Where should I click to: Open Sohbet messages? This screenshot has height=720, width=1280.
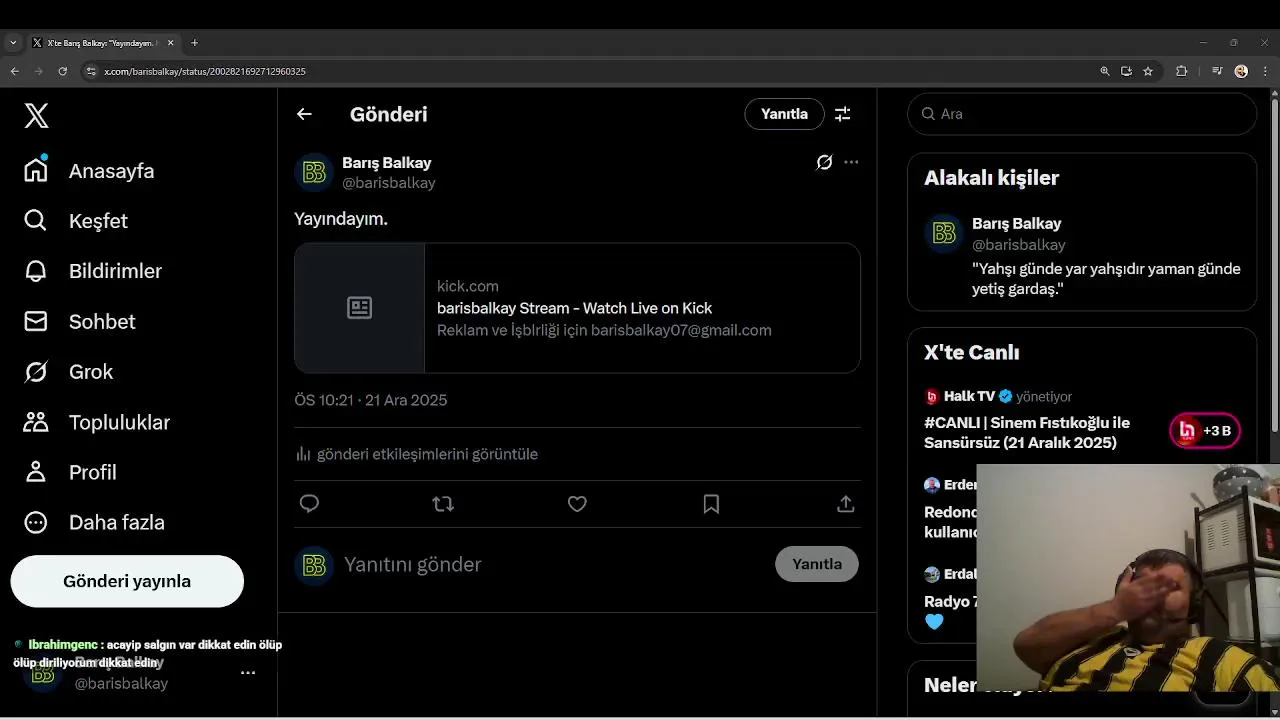click(x=79, y=321)
